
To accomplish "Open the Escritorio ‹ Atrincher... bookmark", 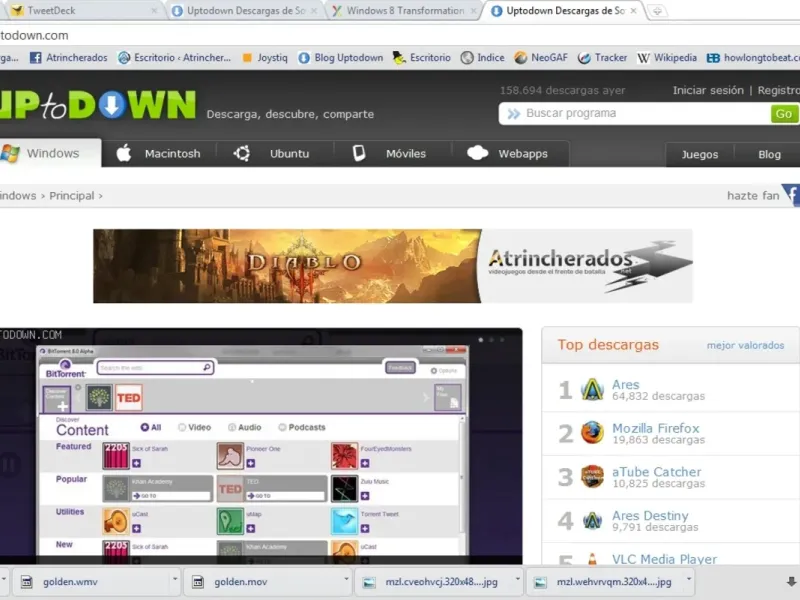I will point(174,58).
